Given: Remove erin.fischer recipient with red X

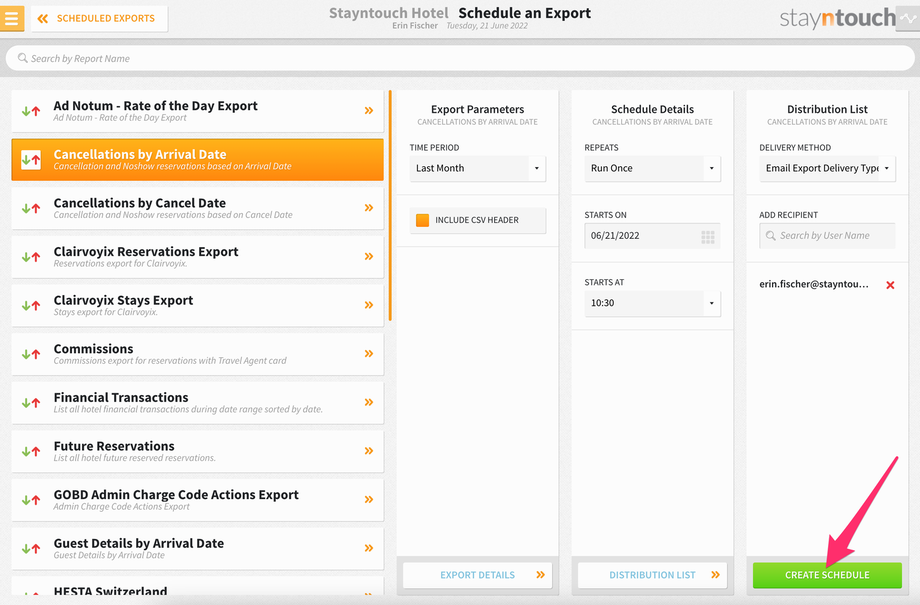Looking at the screenshot, I should [890, 285].
